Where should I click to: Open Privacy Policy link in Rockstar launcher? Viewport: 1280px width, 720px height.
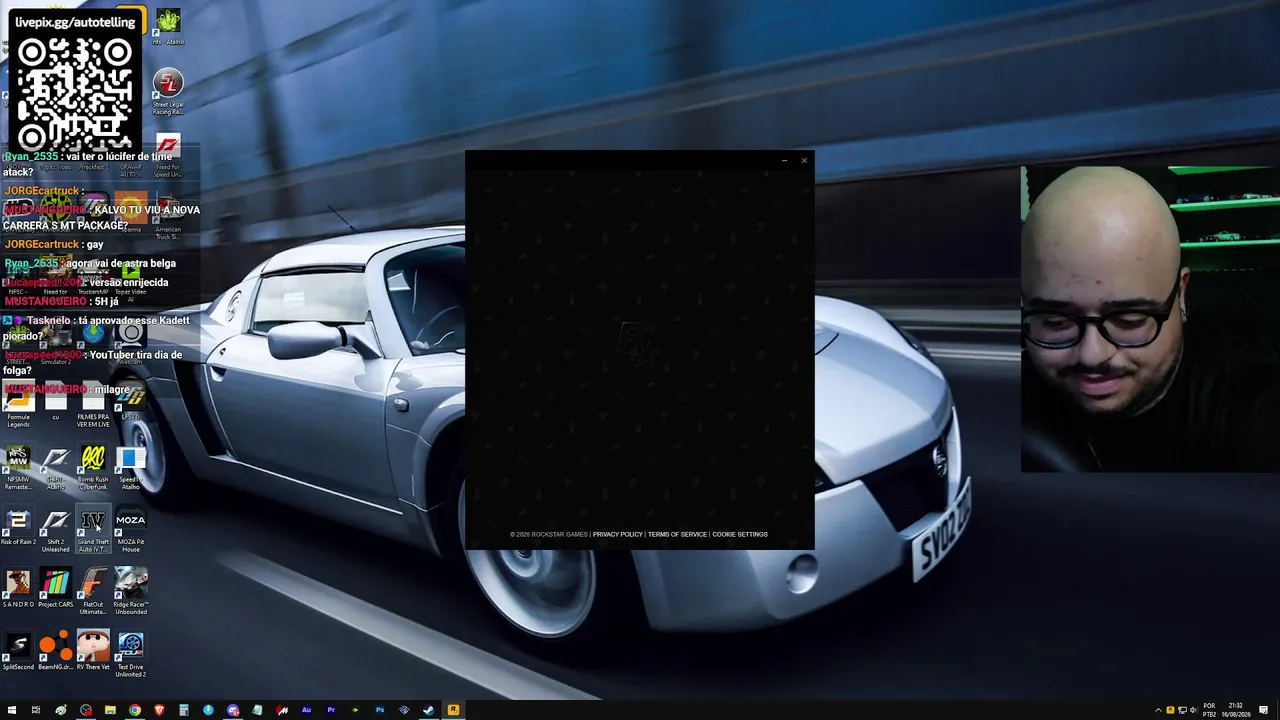[x=617, y=534]
